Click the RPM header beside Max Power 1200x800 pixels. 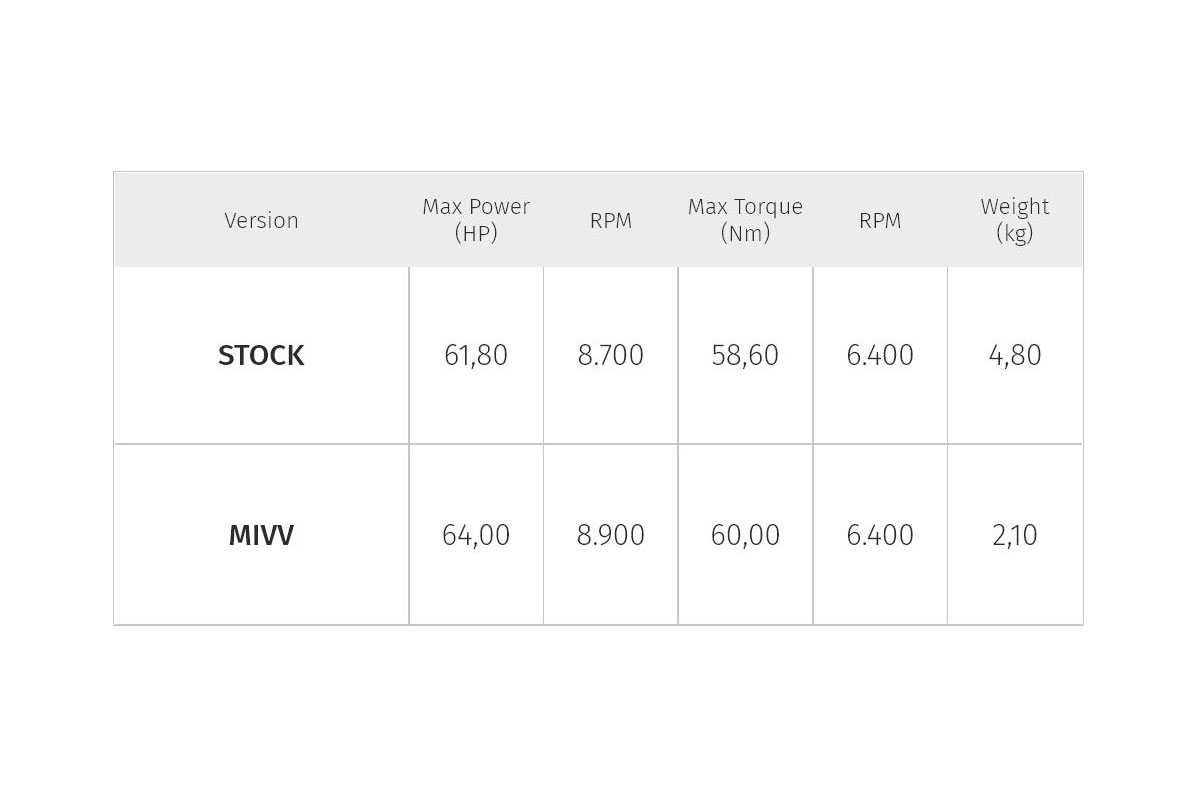point(611,220)
